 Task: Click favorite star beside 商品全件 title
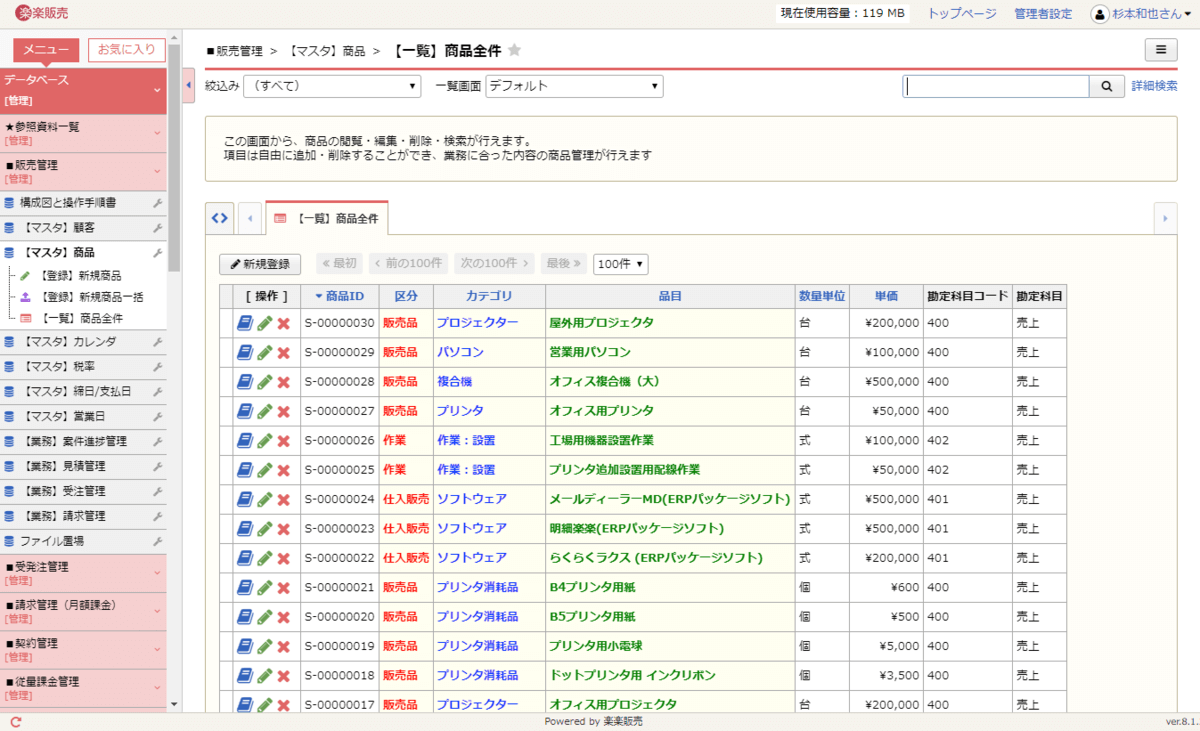[x=515, y=50]
